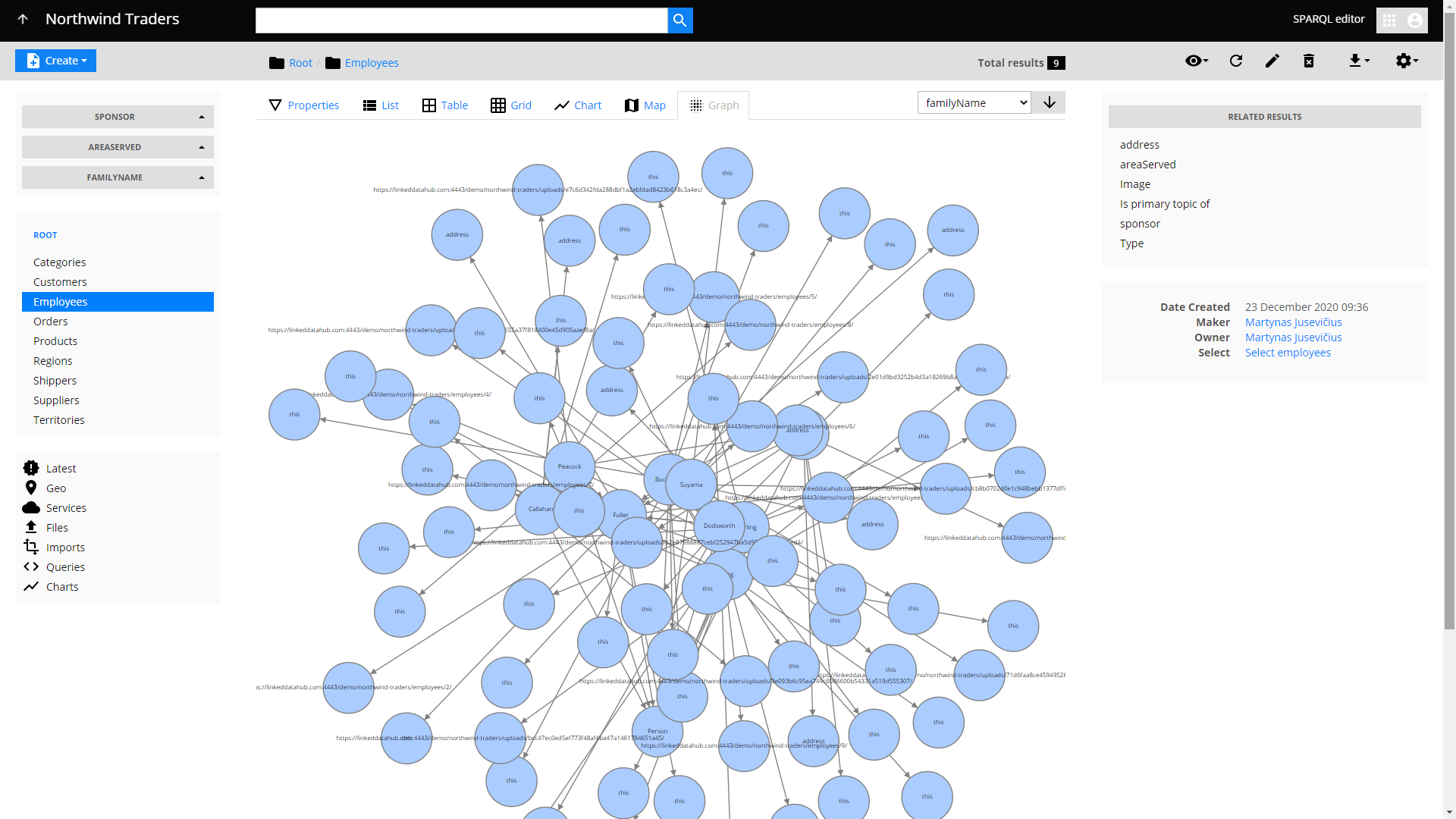Open Territories in Root list
1456x819 pixels.
pos(59,420)
